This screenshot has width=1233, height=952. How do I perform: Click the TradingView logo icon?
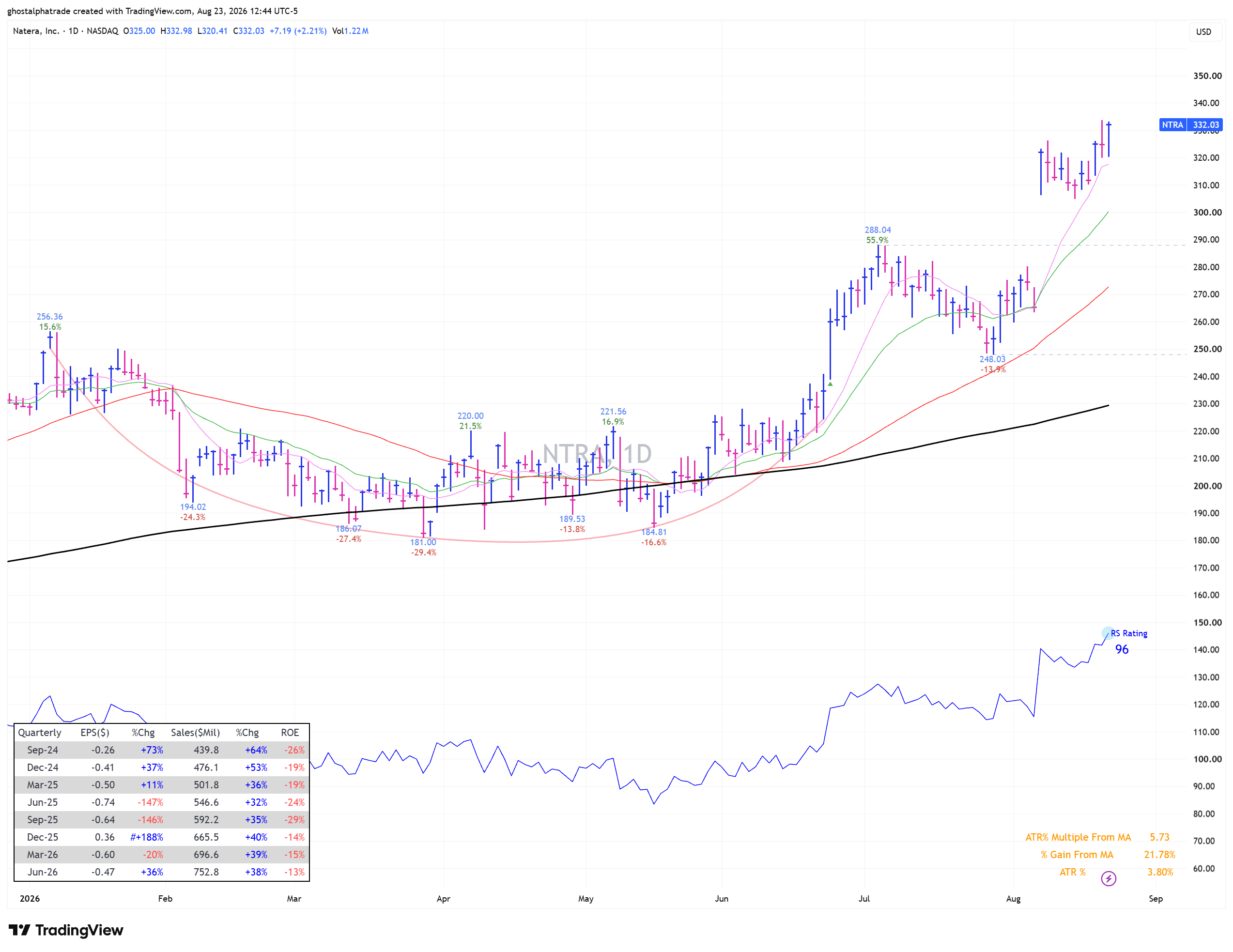point(19,930)
